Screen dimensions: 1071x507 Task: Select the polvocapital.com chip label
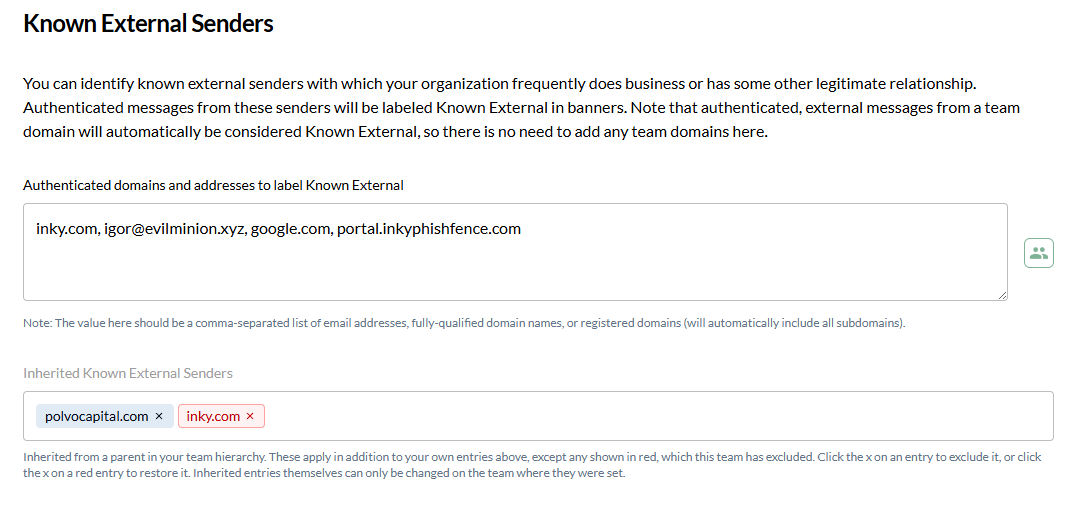tap(96, 416)
